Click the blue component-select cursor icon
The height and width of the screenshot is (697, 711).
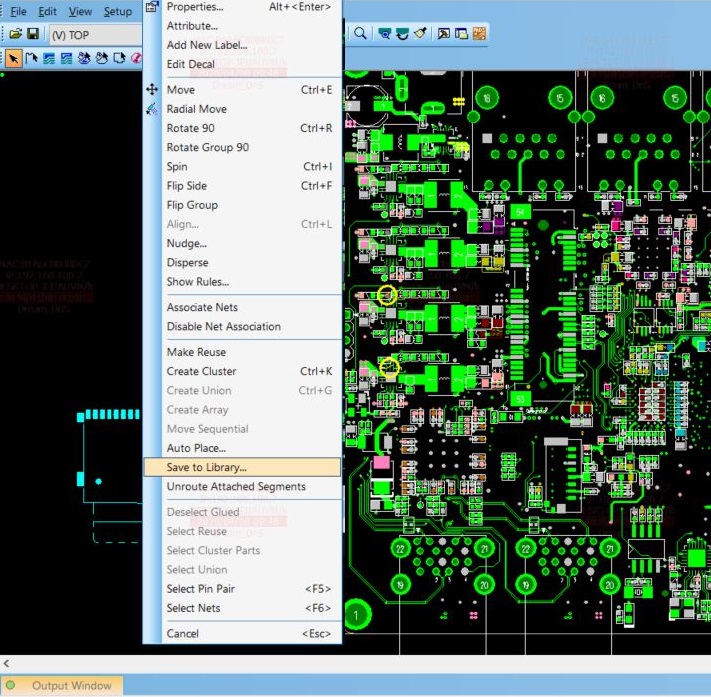84,58
